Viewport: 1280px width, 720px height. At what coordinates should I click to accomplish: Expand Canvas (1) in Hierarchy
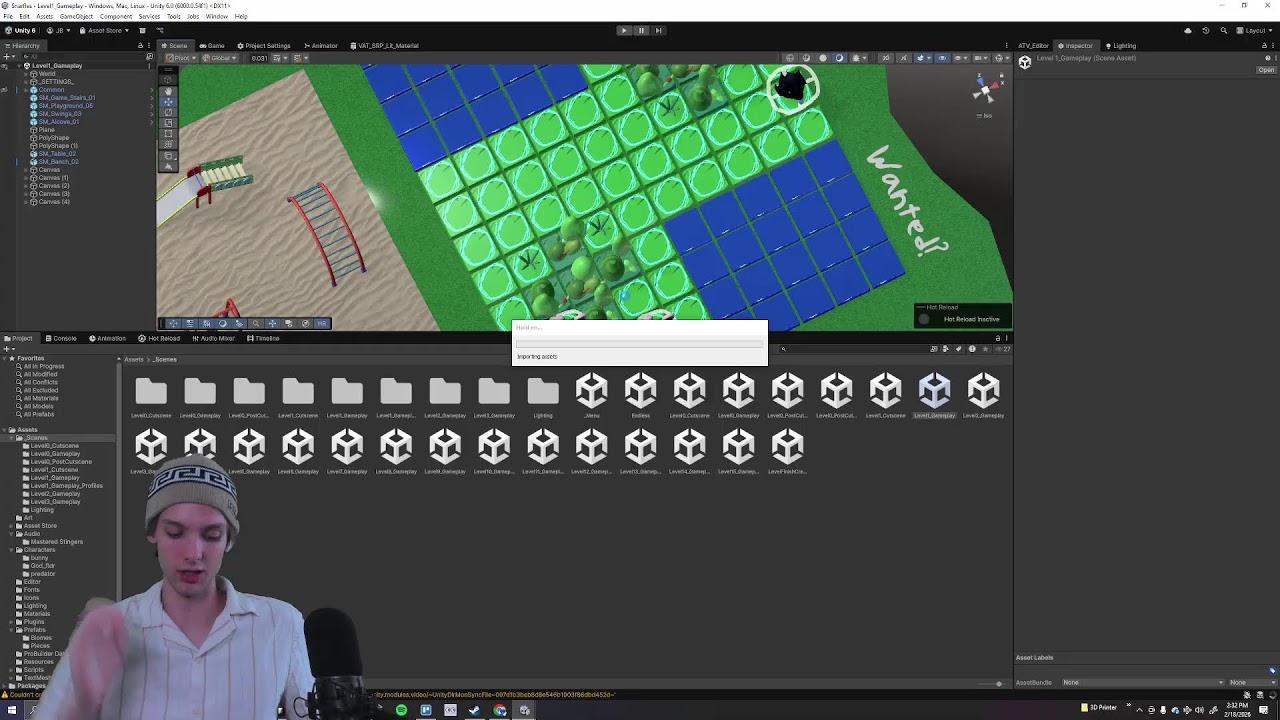point(28,178)
